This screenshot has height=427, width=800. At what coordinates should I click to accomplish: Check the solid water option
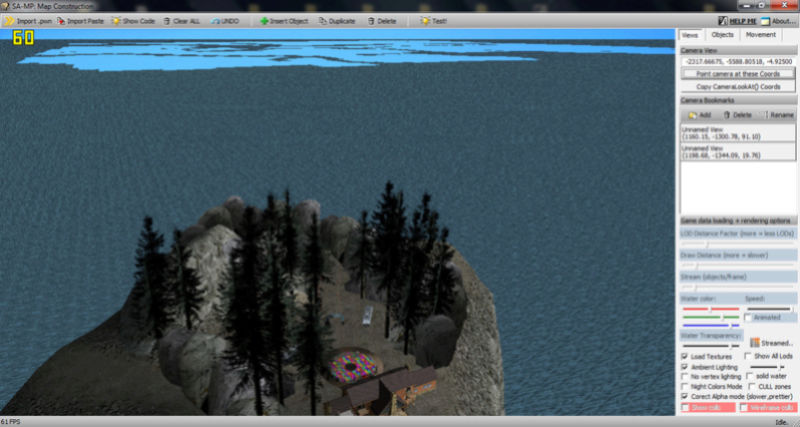point(751,376)
